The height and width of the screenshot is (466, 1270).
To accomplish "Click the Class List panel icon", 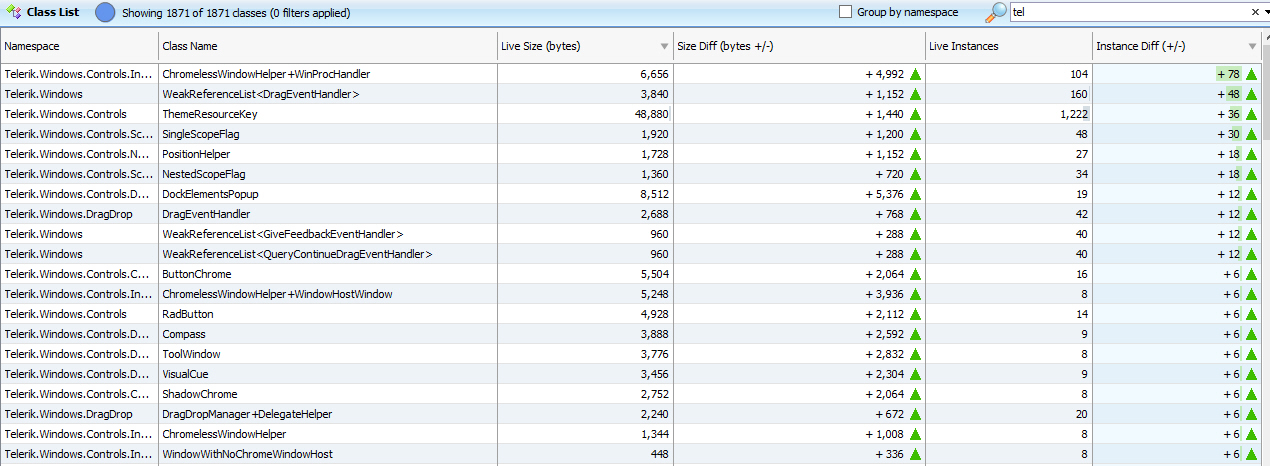I will click(13, 12).
